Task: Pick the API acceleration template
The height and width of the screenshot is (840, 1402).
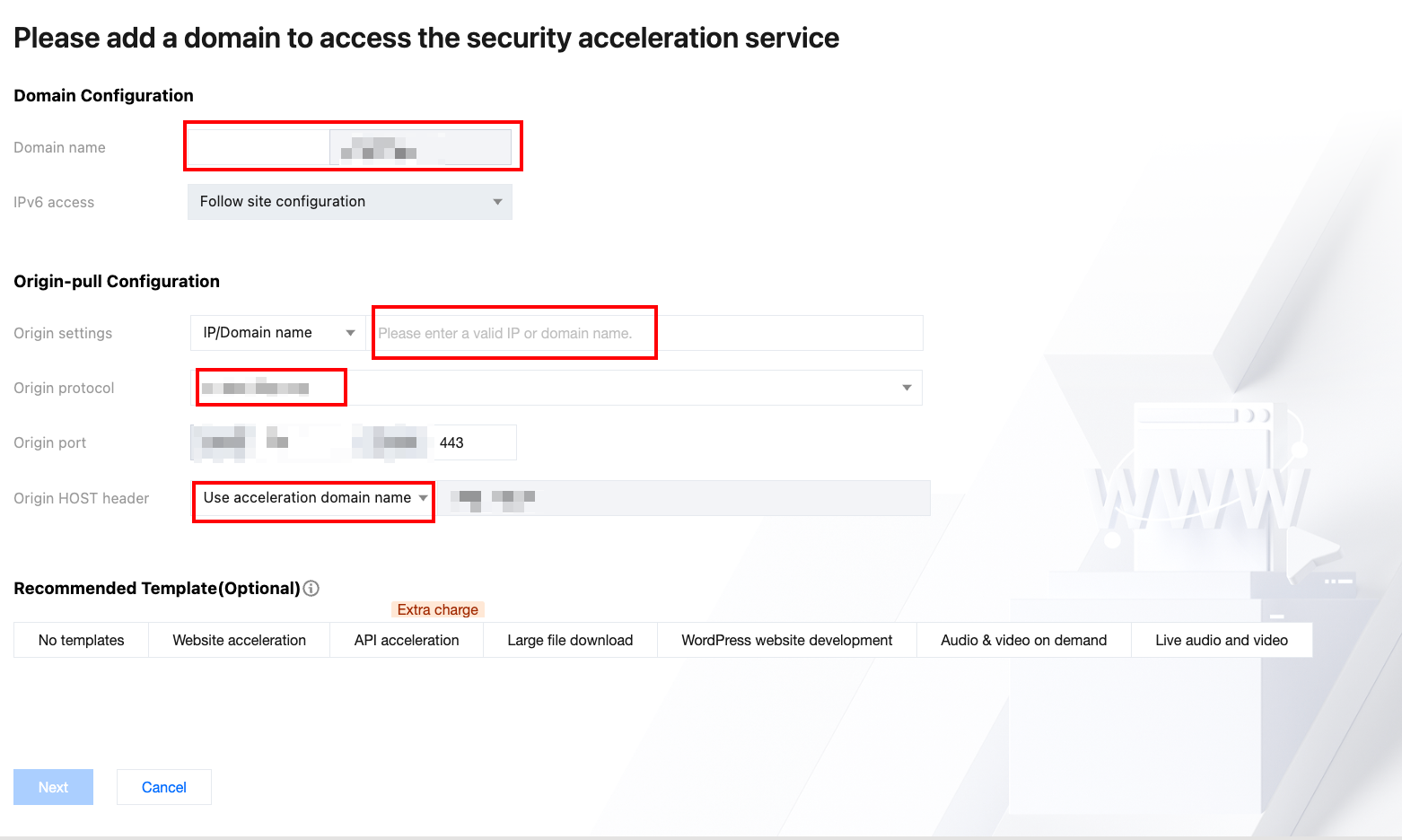Action: coord(407,640)
